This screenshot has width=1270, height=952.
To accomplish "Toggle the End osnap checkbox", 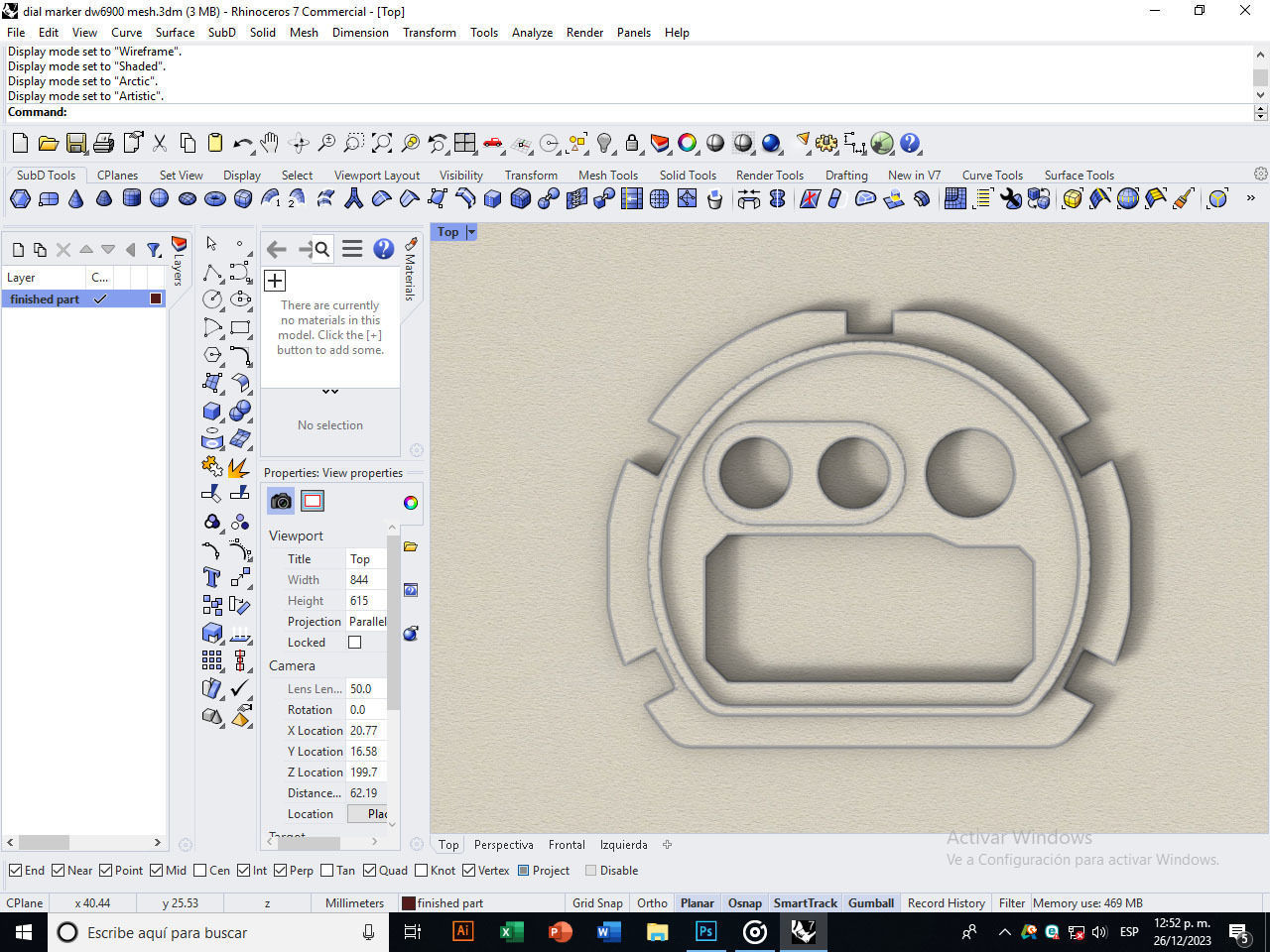I will click(x=15, y=871).
